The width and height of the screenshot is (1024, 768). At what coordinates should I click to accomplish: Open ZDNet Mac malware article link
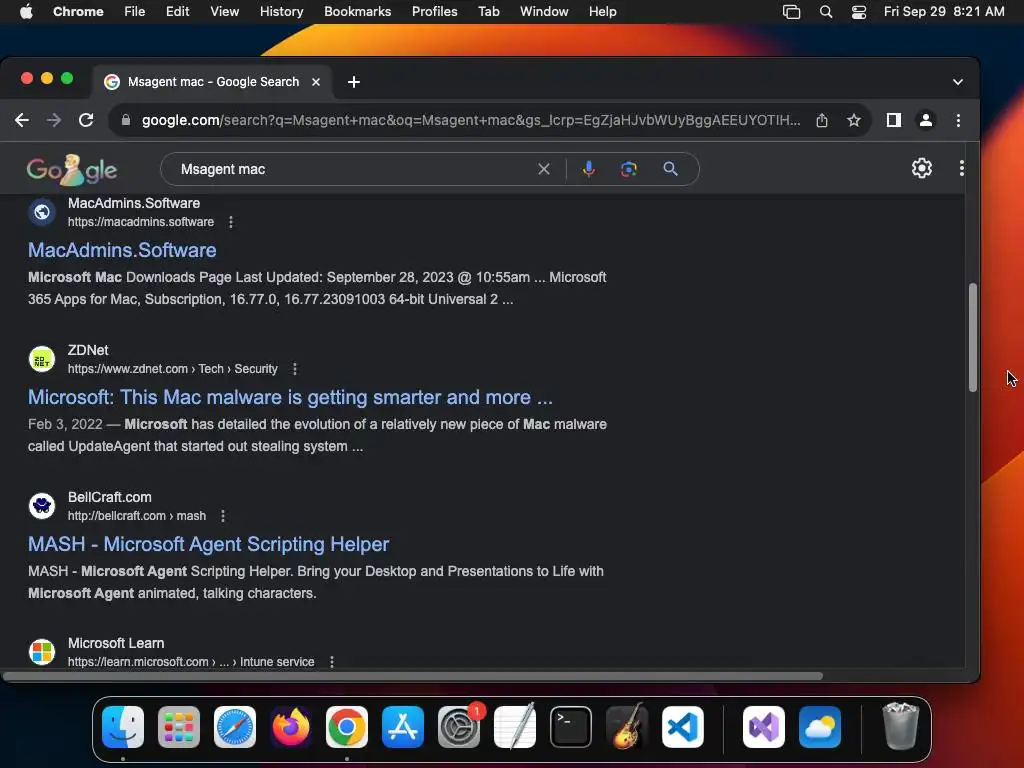(290, 397)
